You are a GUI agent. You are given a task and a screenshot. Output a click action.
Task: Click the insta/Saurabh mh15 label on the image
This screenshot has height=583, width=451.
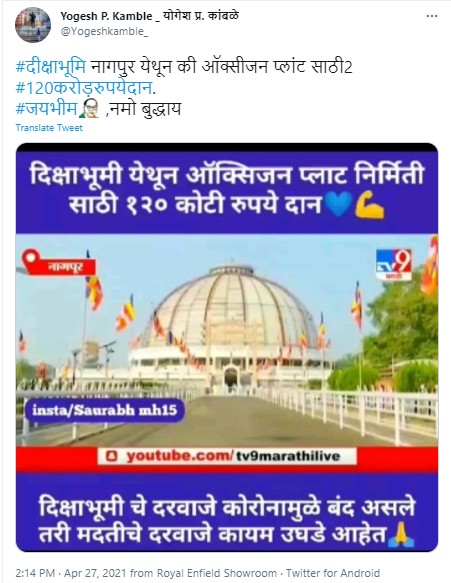[x=104, y=410]
